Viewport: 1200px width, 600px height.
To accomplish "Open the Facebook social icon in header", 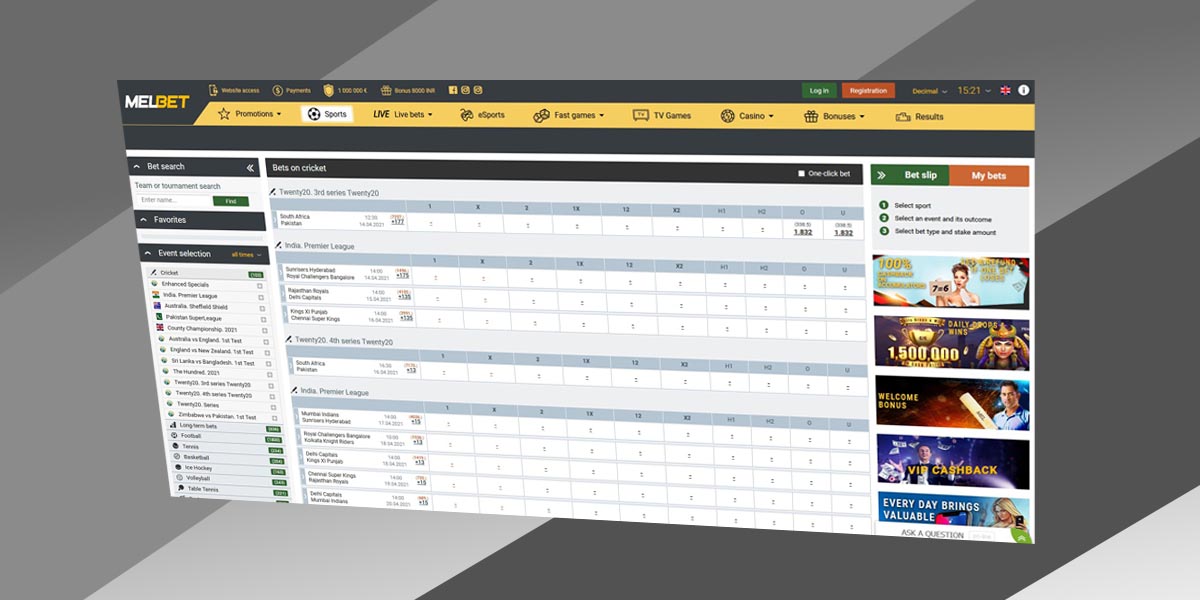I will coord(453,91).
